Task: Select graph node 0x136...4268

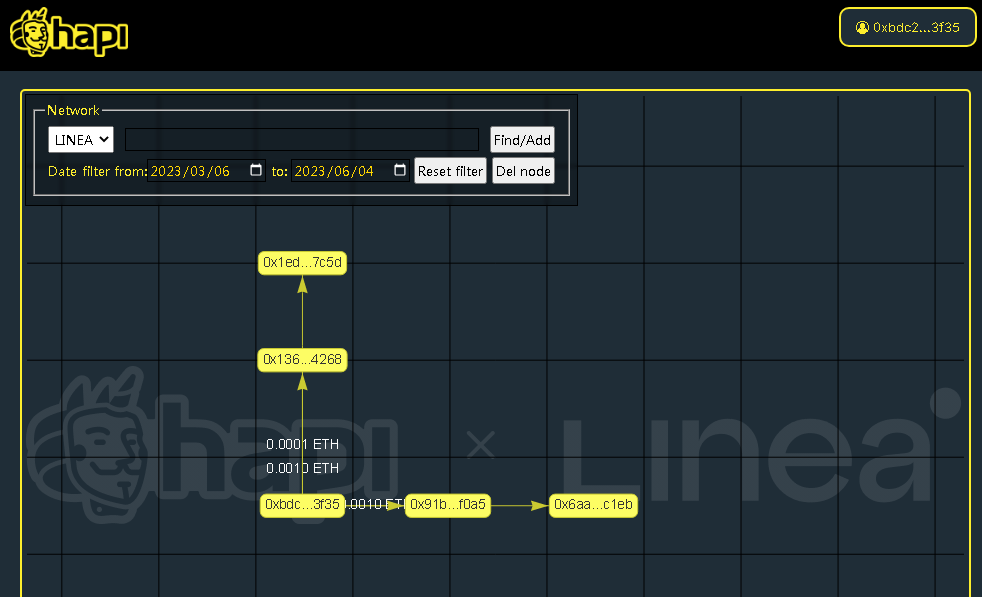Action: 302,360
